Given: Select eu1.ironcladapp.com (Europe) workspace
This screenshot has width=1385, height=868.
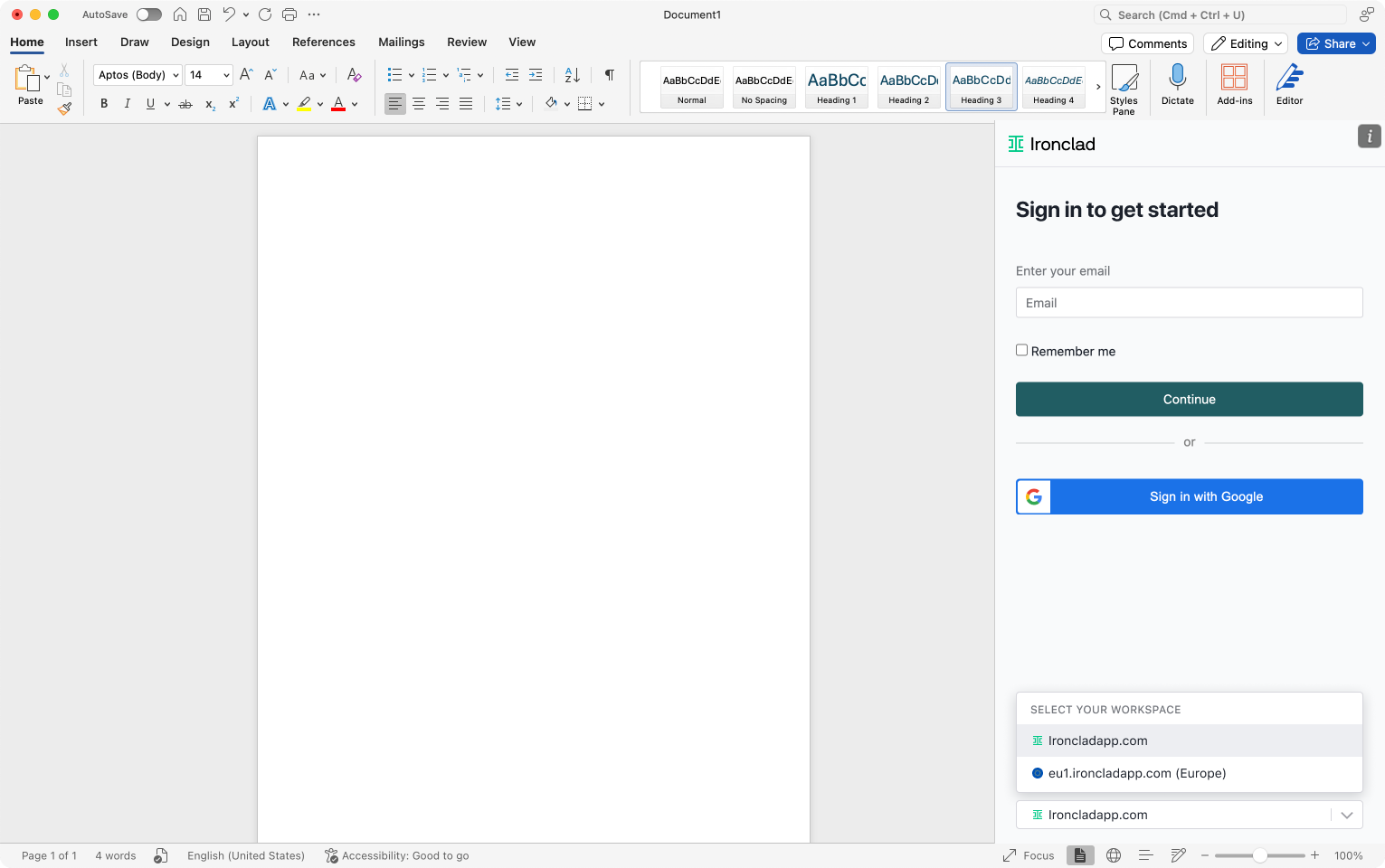Looking at the screenshot, I should pyautogui.click(x=1189, y=773).
